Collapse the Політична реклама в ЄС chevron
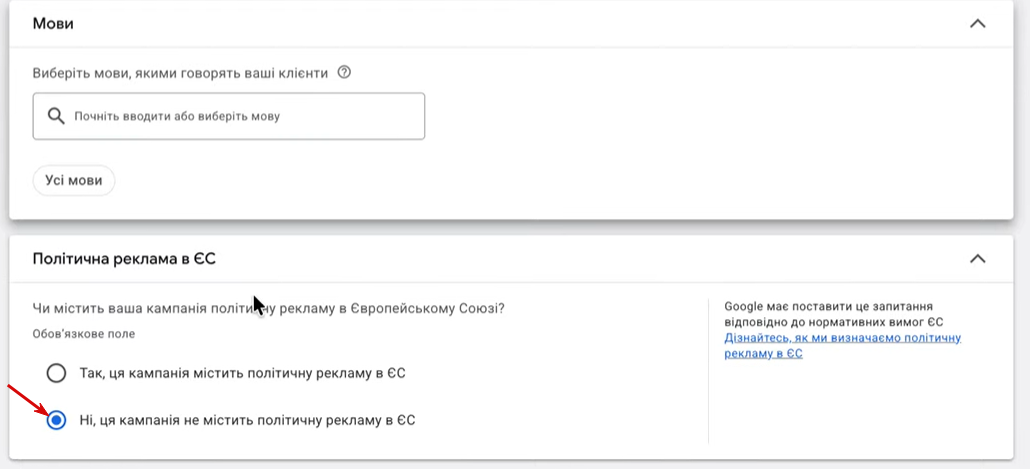Viewport: 1030px width, 469px height. click(x=977, y=259)
